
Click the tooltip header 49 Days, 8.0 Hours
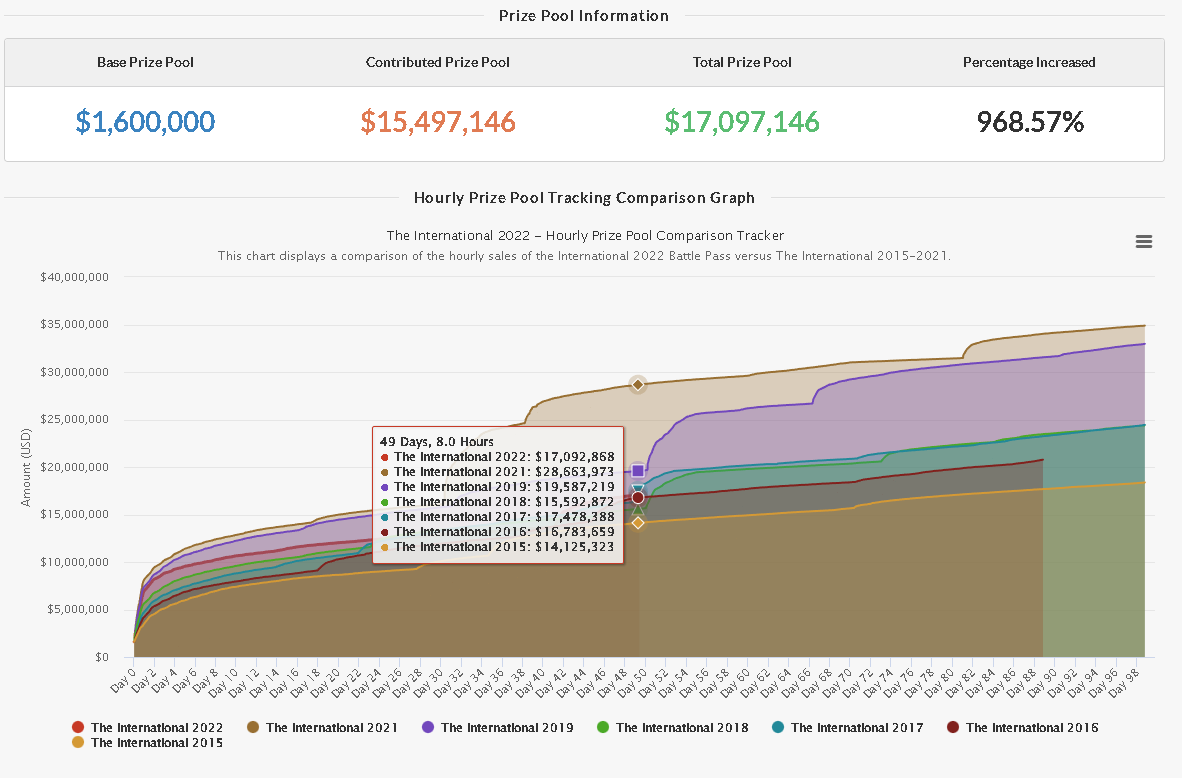point(436,442)
